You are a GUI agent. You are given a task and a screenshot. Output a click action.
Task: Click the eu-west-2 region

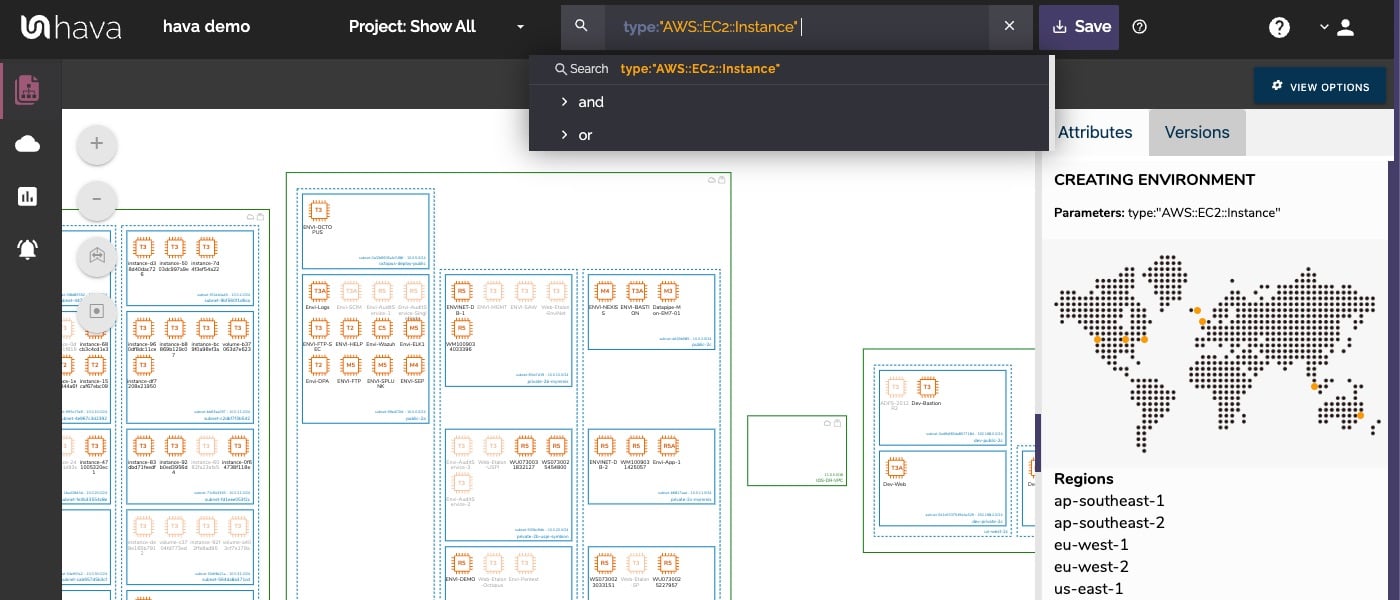(x=1091, y=567)
